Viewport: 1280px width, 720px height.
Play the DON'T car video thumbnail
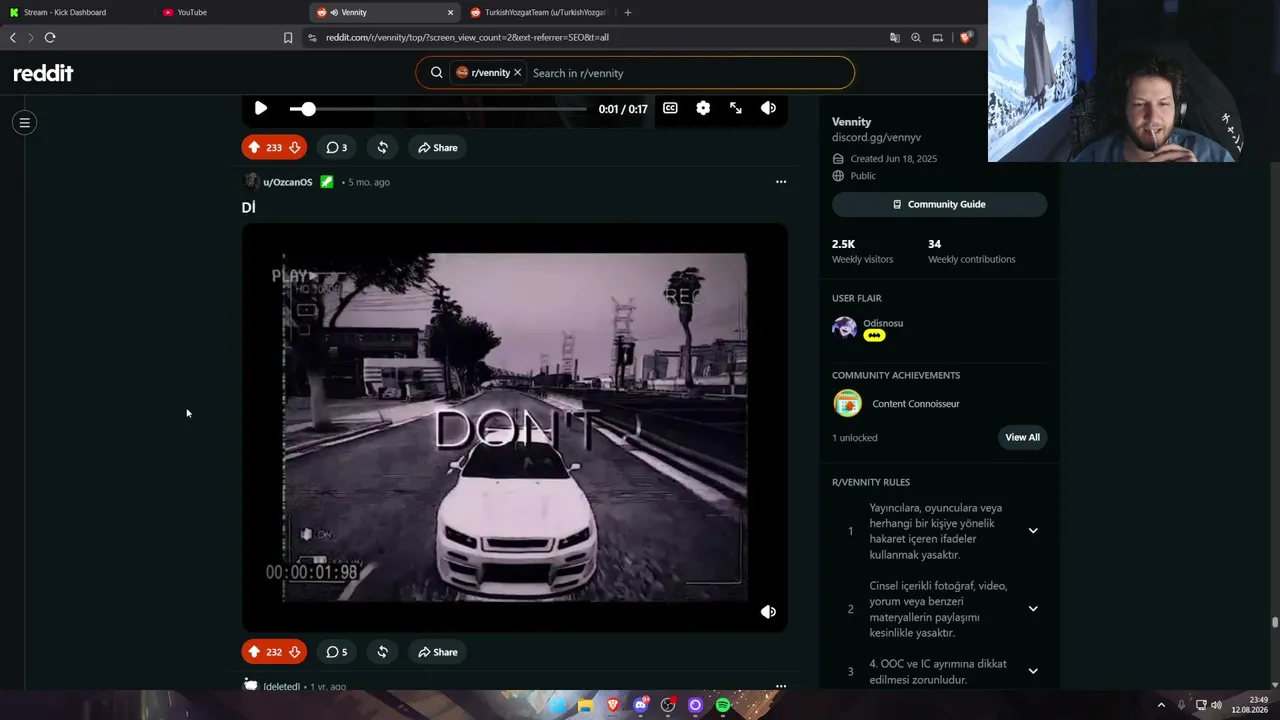514,427
